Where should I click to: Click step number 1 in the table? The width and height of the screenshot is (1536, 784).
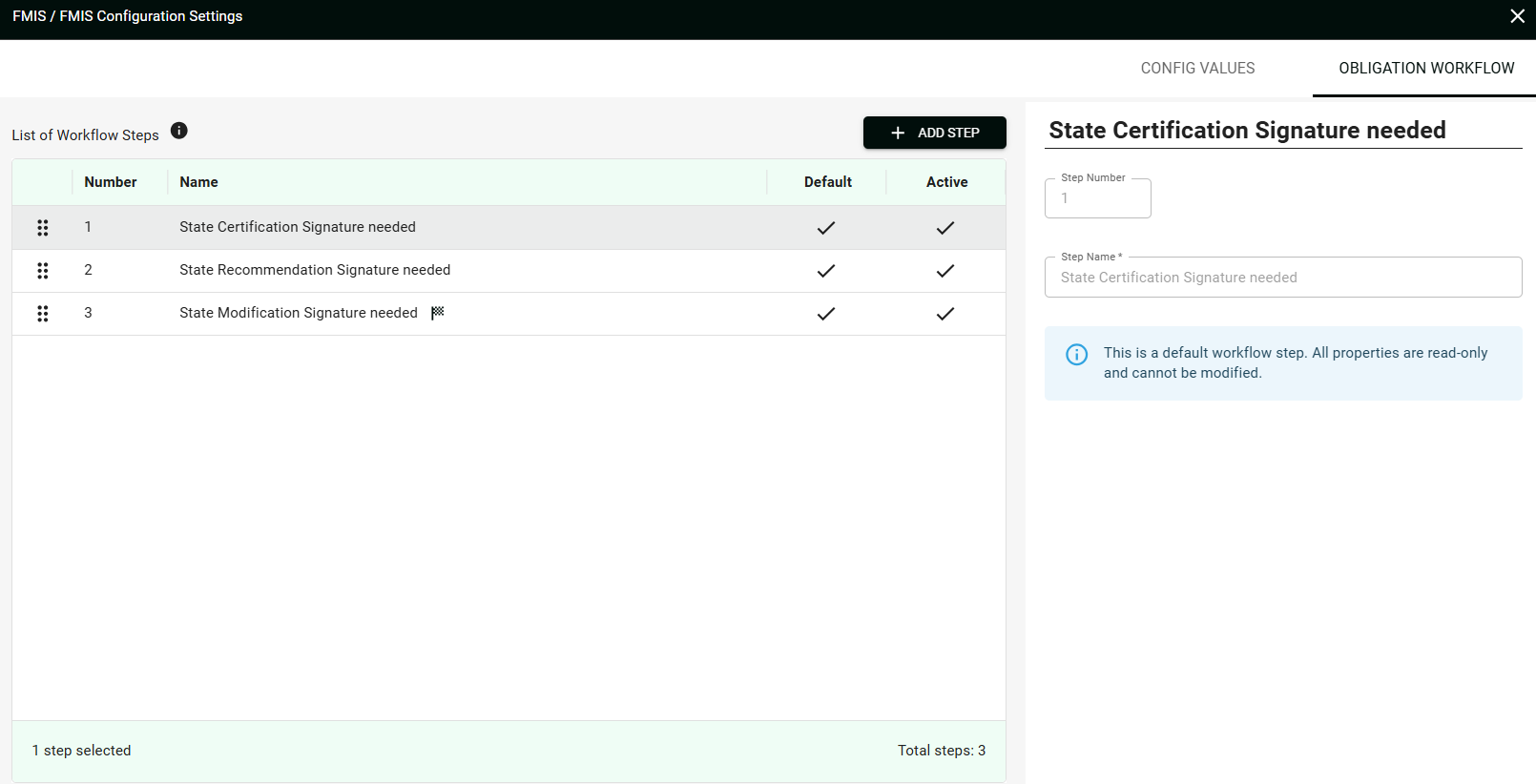pos(88,227)
